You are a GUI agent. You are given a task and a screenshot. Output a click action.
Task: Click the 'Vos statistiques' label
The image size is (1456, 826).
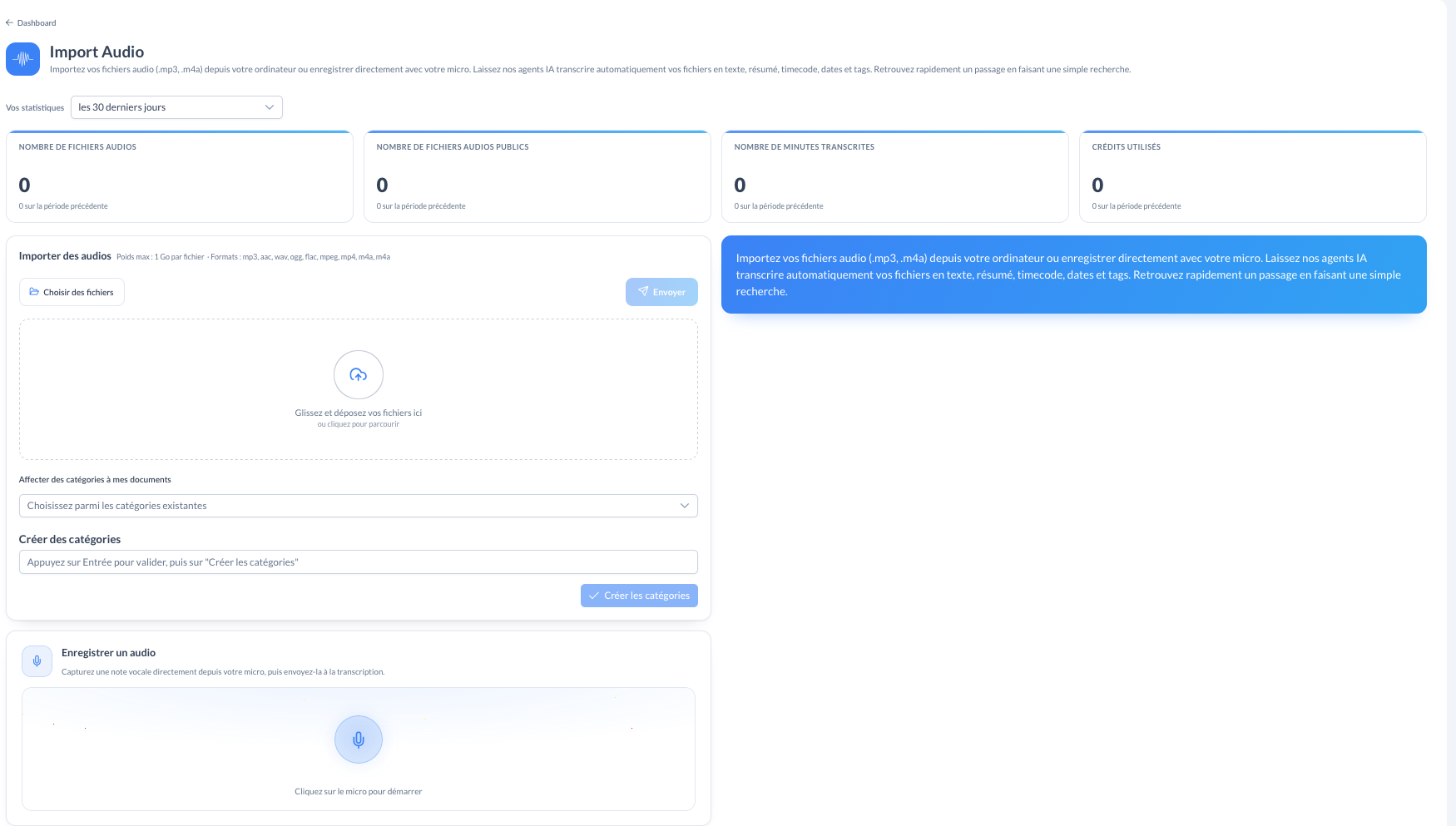click(x=35, y=108)
